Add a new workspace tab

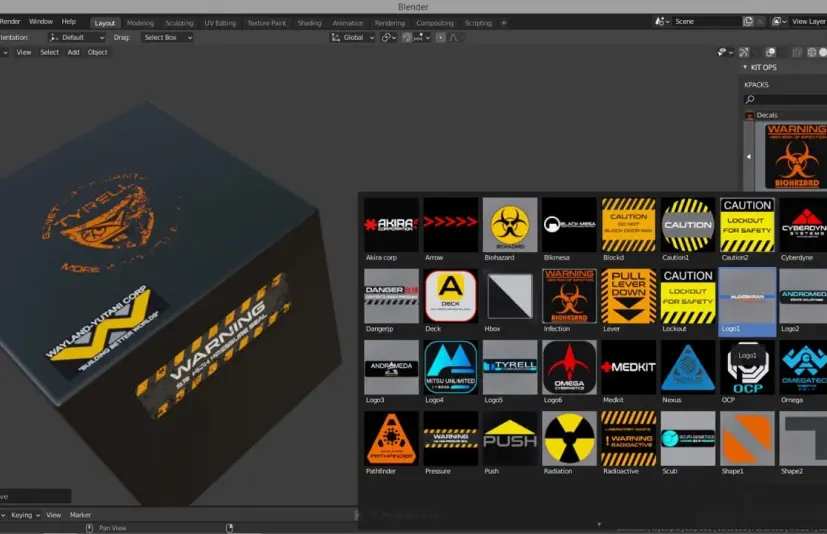(x=504, y=23)
